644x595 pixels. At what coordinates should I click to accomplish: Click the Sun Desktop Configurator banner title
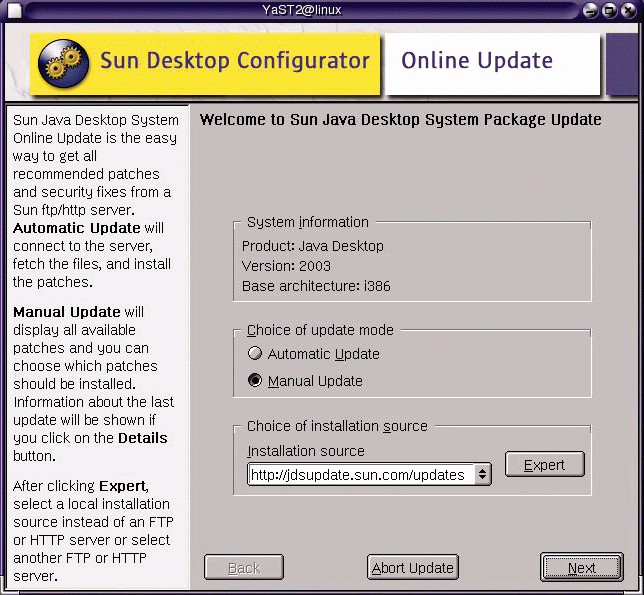[x=234, y=61]
